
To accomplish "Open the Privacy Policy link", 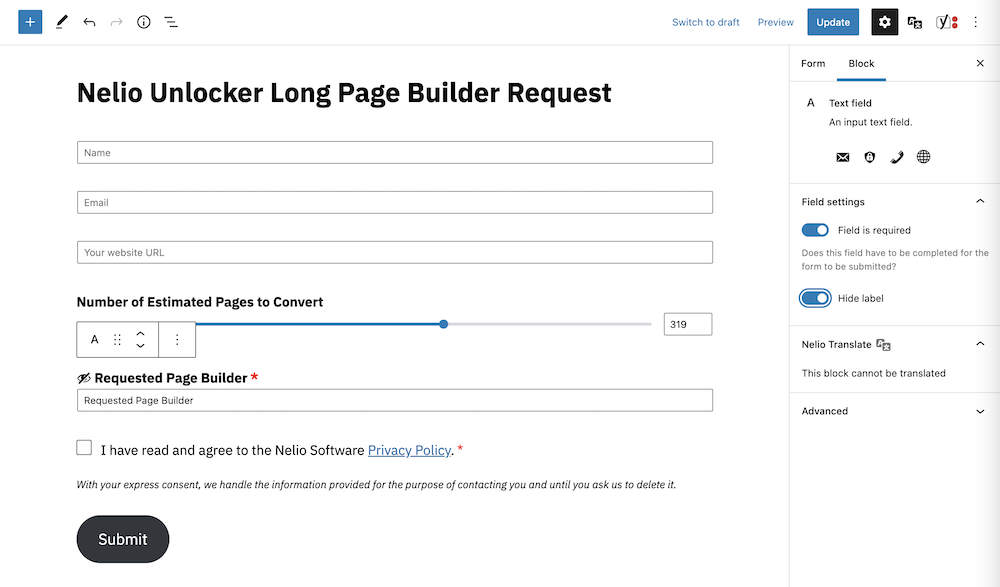I will [409, 450].
